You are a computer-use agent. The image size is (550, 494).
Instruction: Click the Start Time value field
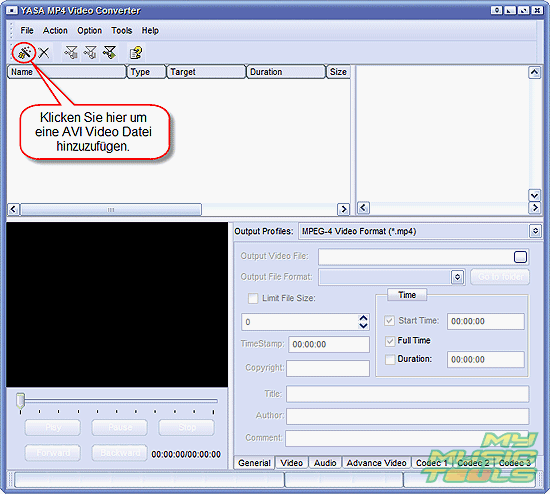pyautogui.click(x=486, y=321)
